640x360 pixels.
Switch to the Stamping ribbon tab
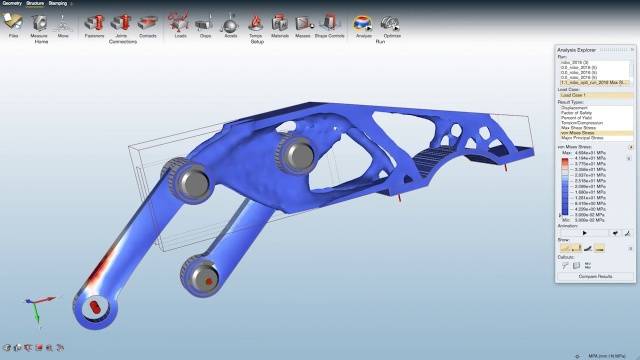coord(58,3)
